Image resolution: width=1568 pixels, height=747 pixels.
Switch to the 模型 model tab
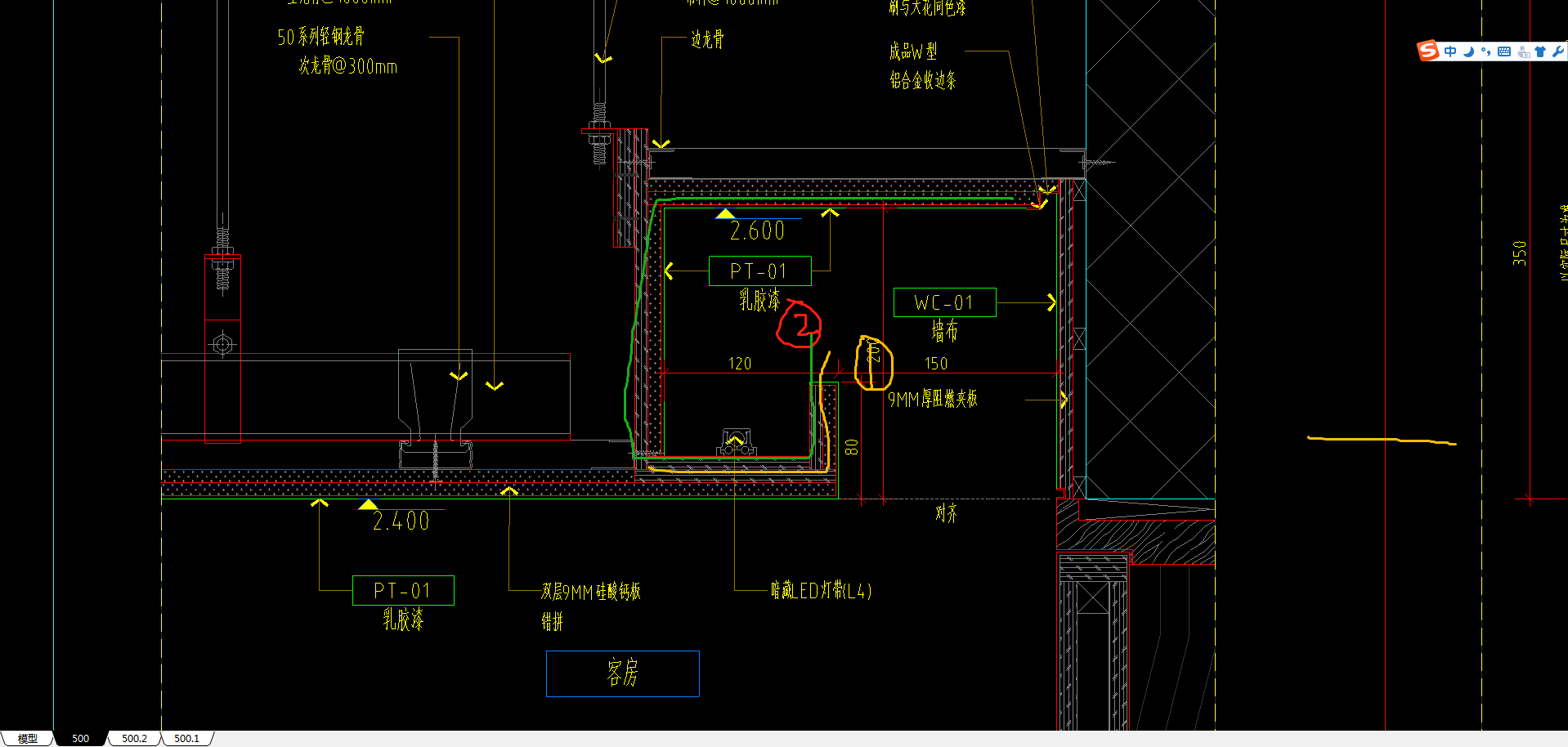pyautogui.click(x=28, y=738)
